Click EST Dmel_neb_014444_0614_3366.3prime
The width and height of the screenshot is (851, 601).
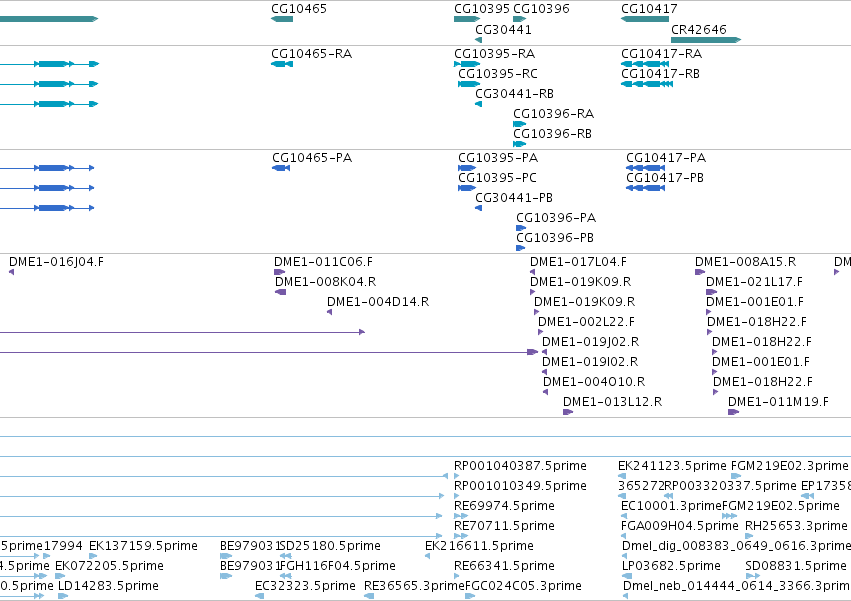[x=736, y=586]
